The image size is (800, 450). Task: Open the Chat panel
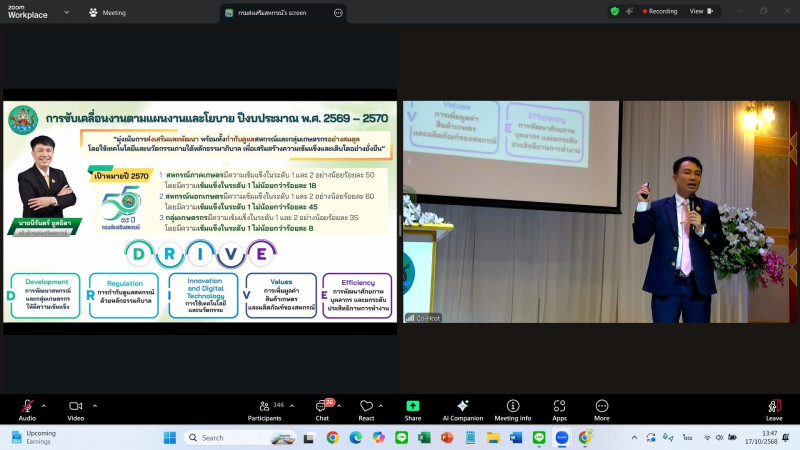pyautogui.click(x=324, y=408)
